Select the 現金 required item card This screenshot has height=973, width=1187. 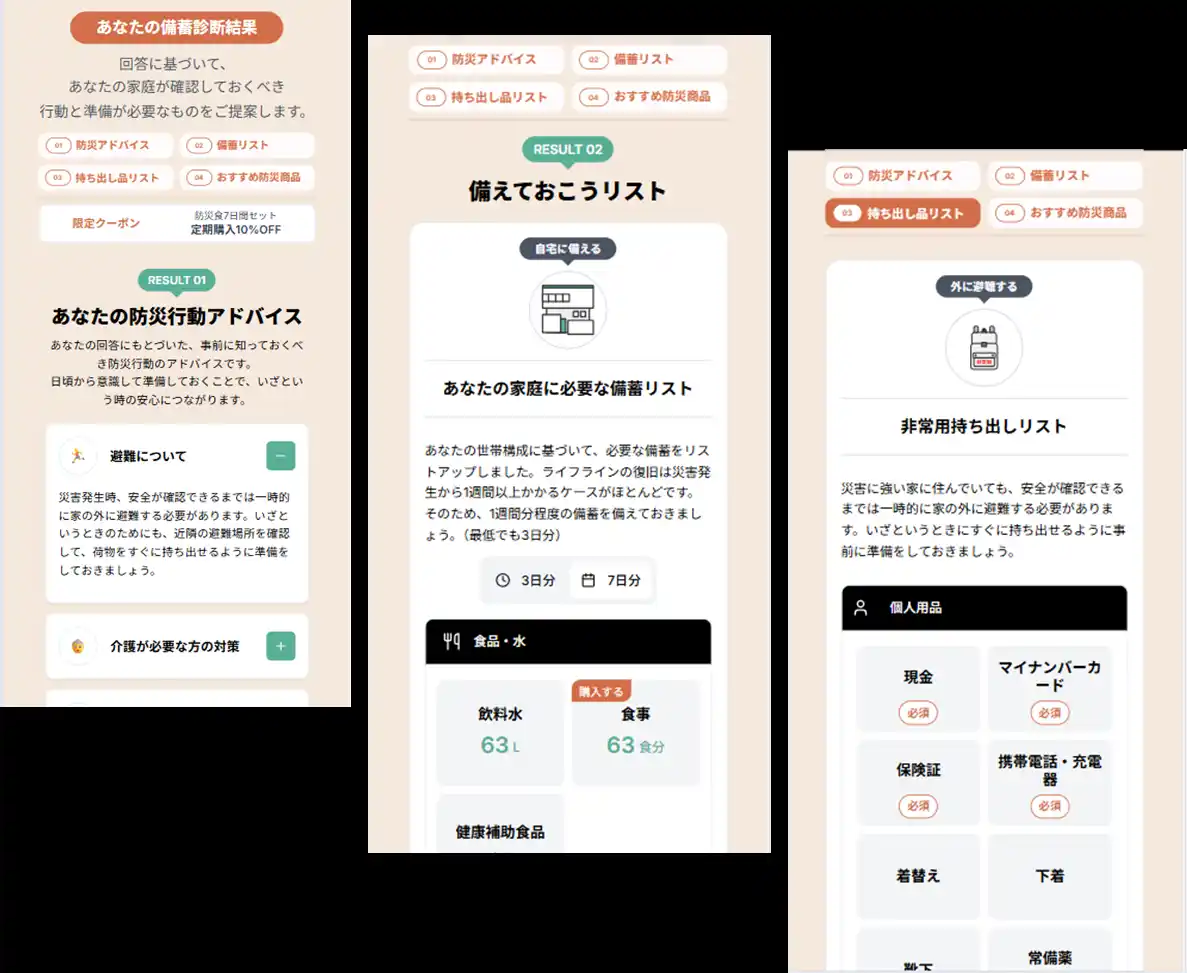click(x=918, y=689)
